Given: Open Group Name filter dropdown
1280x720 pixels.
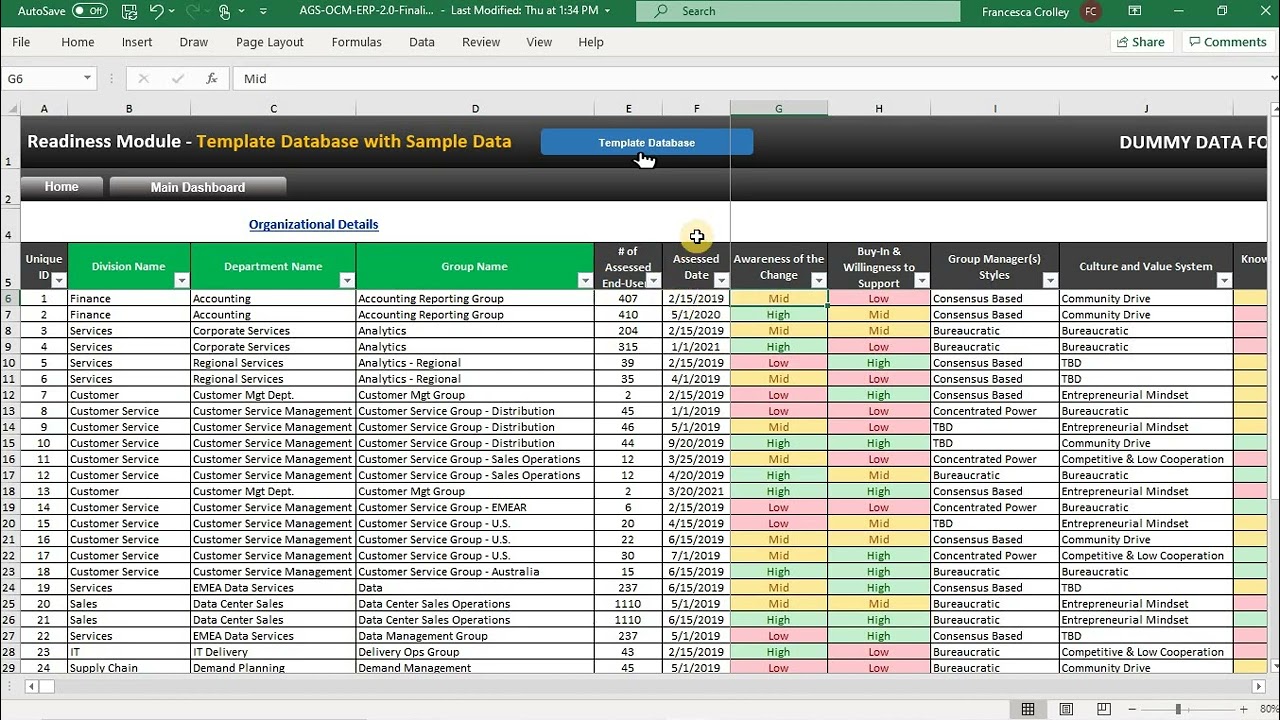Looking at the screenshot, I should point(585,281).
